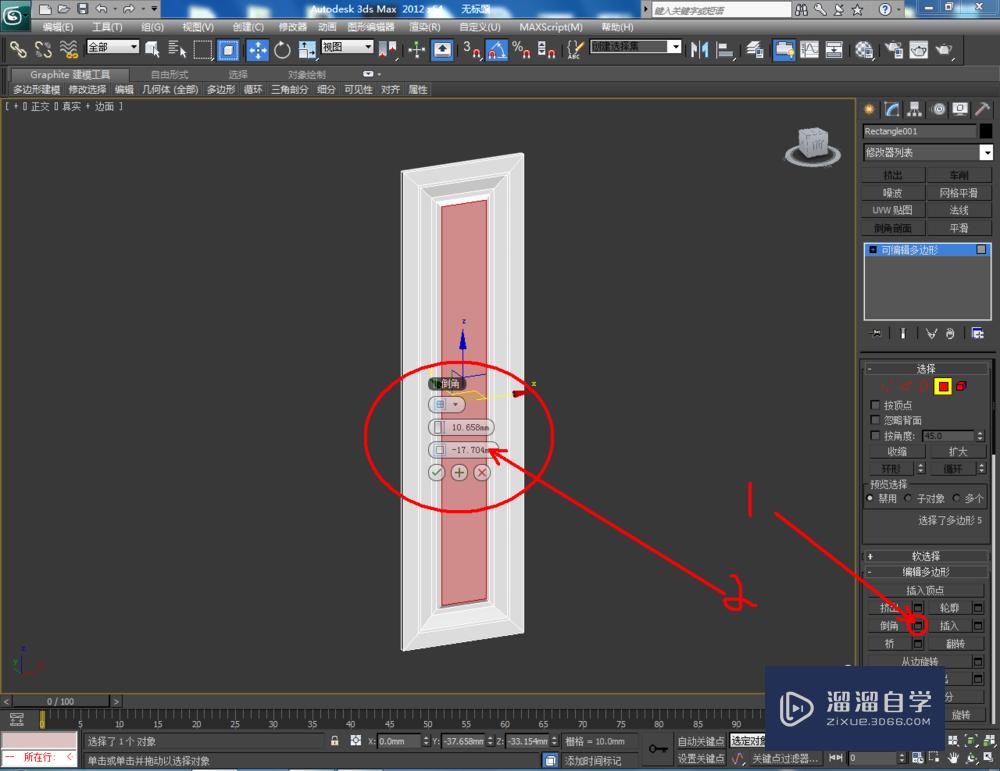
Task: Click the Align tool icon
Action: (x=724, y=49)
